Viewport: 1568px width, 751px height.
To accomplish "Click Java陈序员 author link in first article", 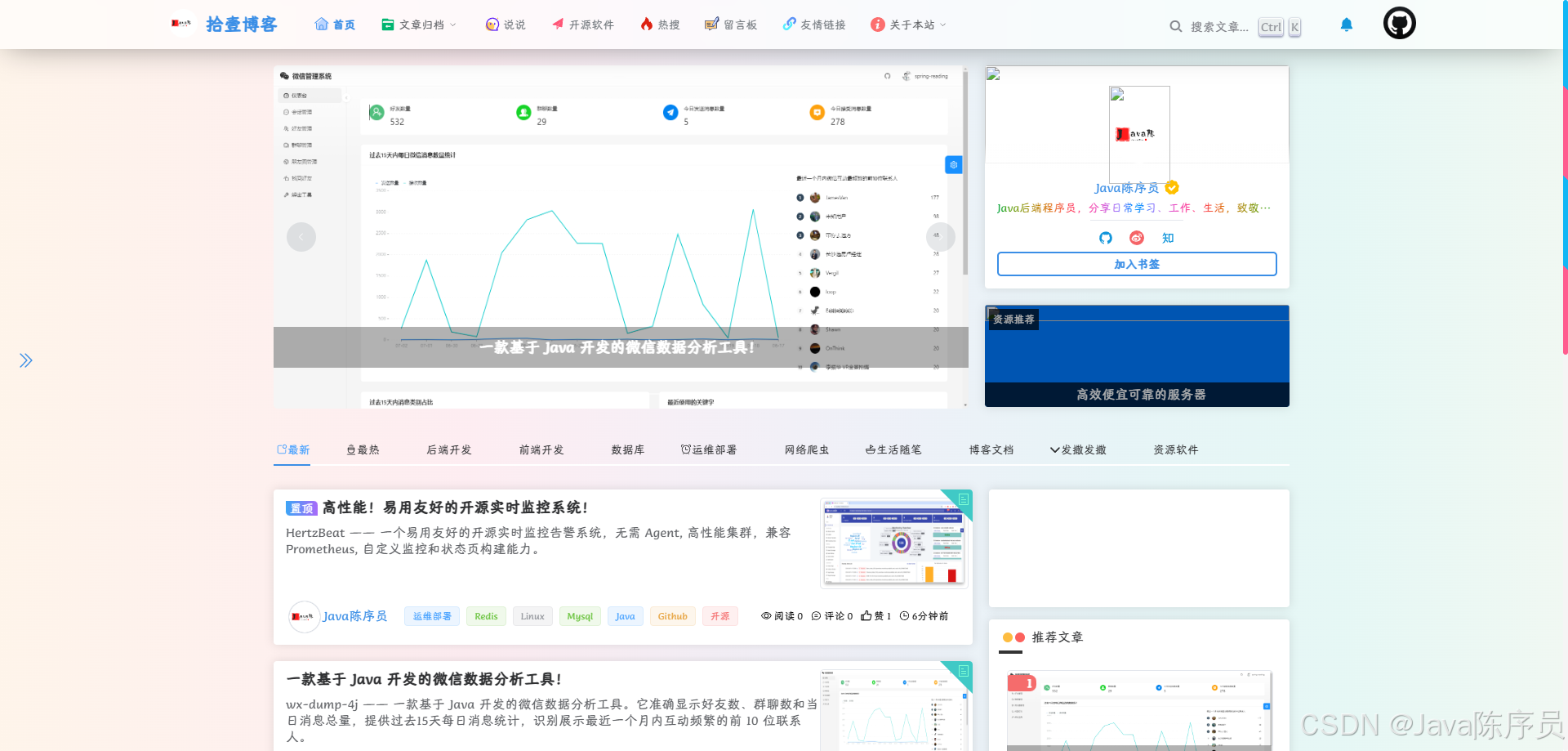I will [x=355, y=616].
